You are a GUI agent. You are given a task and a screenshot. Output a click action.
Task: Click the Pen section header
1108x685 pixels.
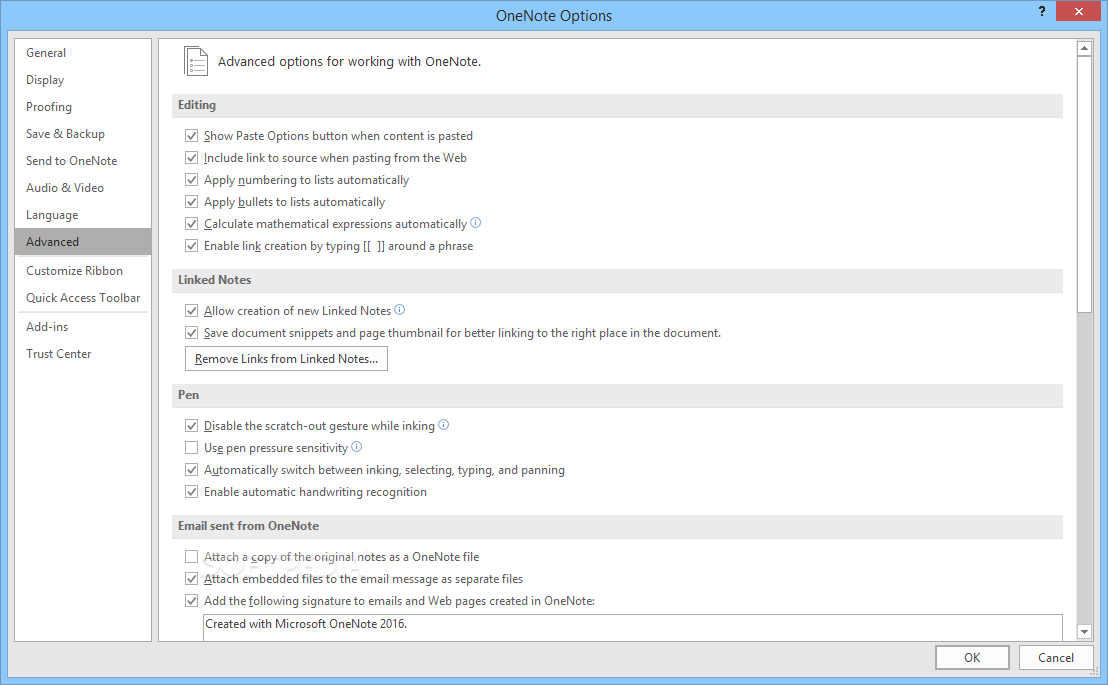coord(617,395)
